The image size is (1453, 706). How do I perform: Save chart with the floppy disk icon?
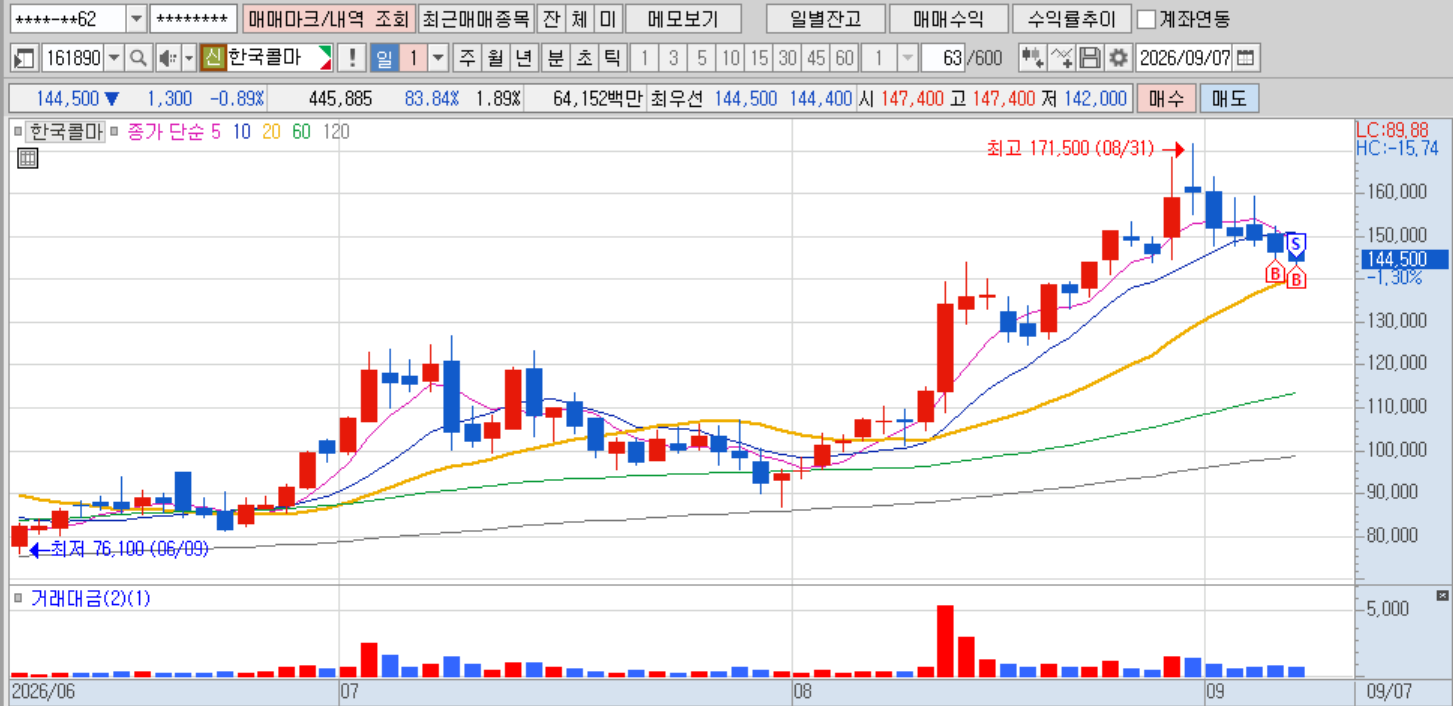1091,58
